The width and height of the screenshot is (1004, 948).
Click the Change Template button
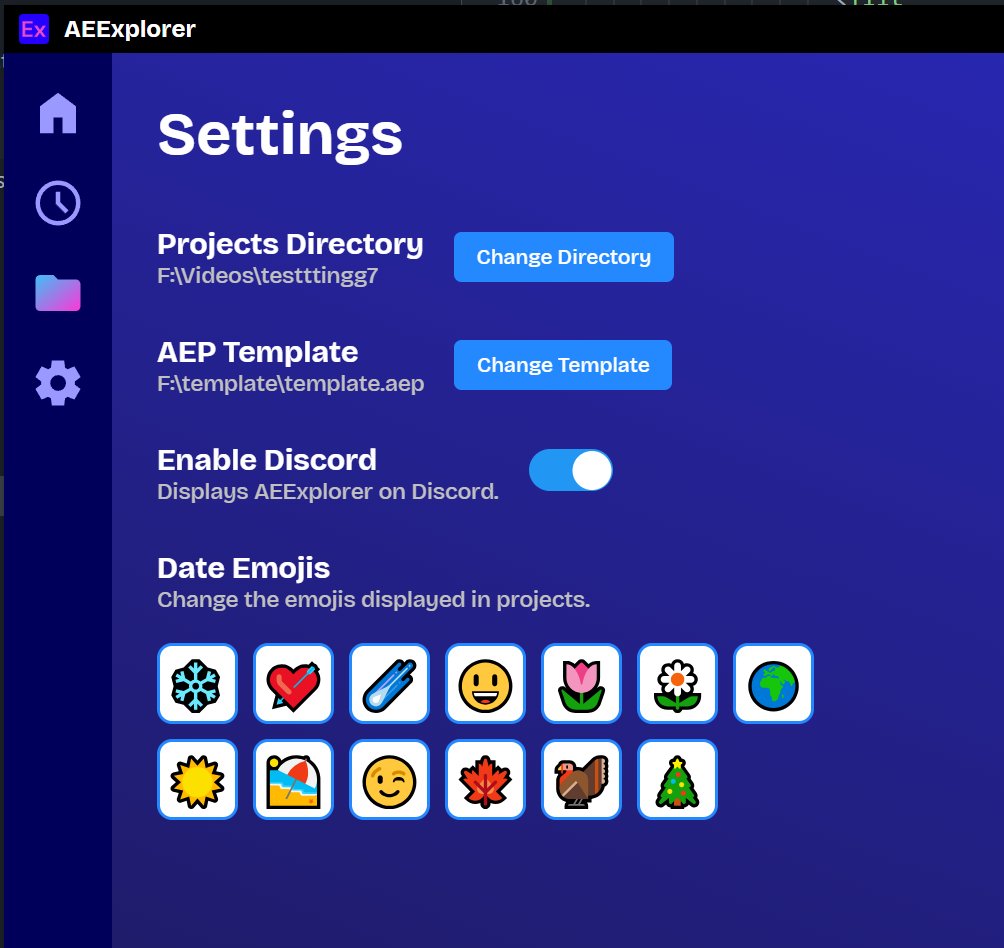(x=563, y=365)
